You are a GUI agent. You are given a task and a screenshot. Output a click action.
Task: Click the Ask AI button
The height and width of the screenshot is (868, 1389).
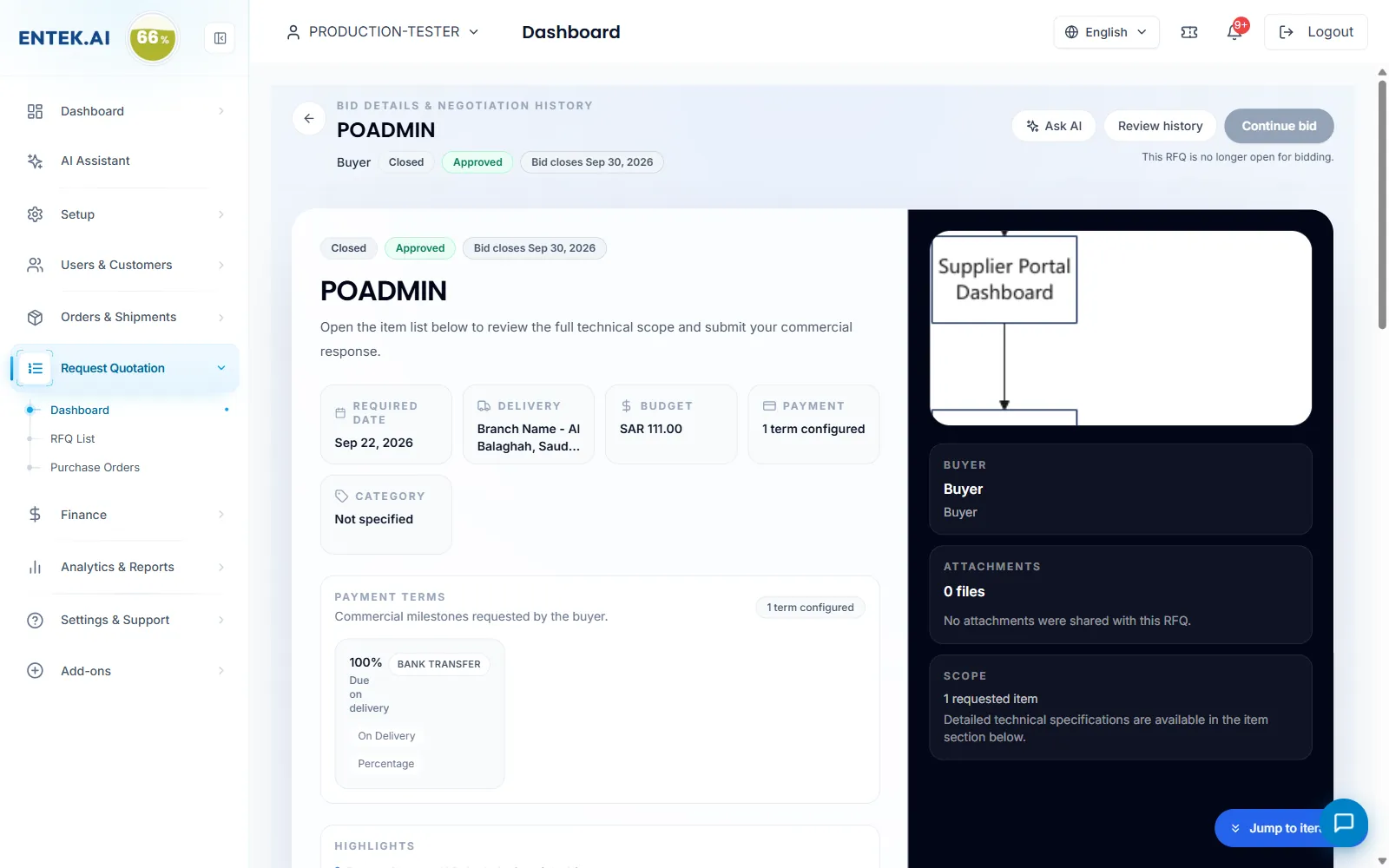pos(1053,126)
